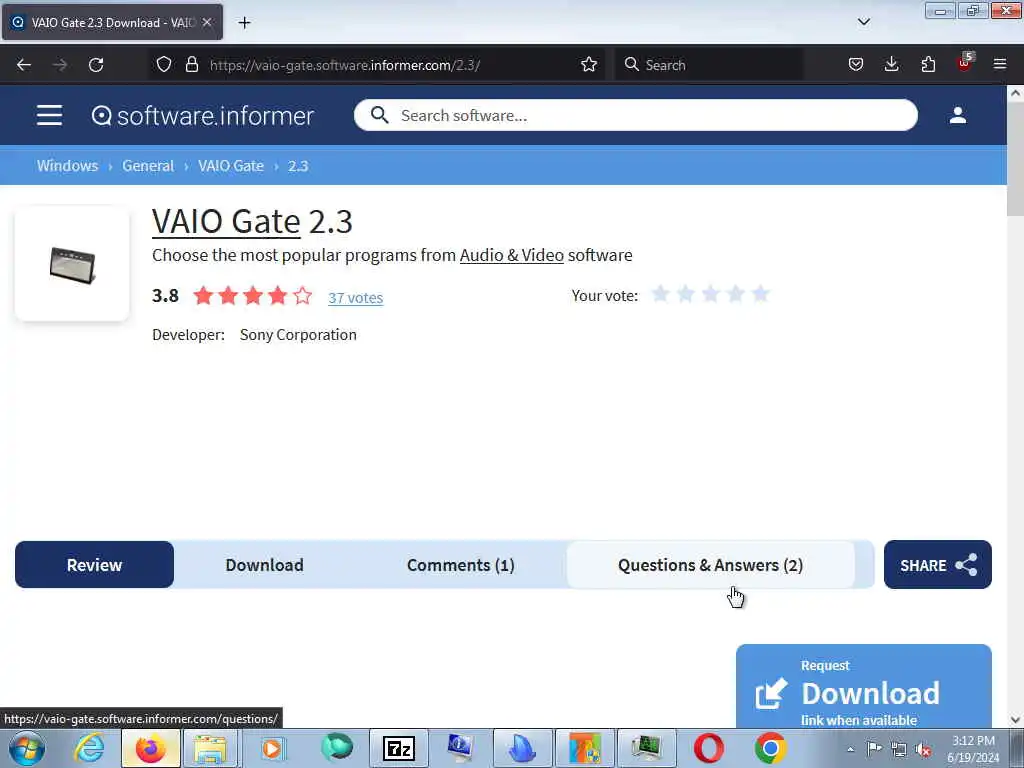Open the user account icon
The height and width of the screenshot is (768, 1024).
point(957,116)
